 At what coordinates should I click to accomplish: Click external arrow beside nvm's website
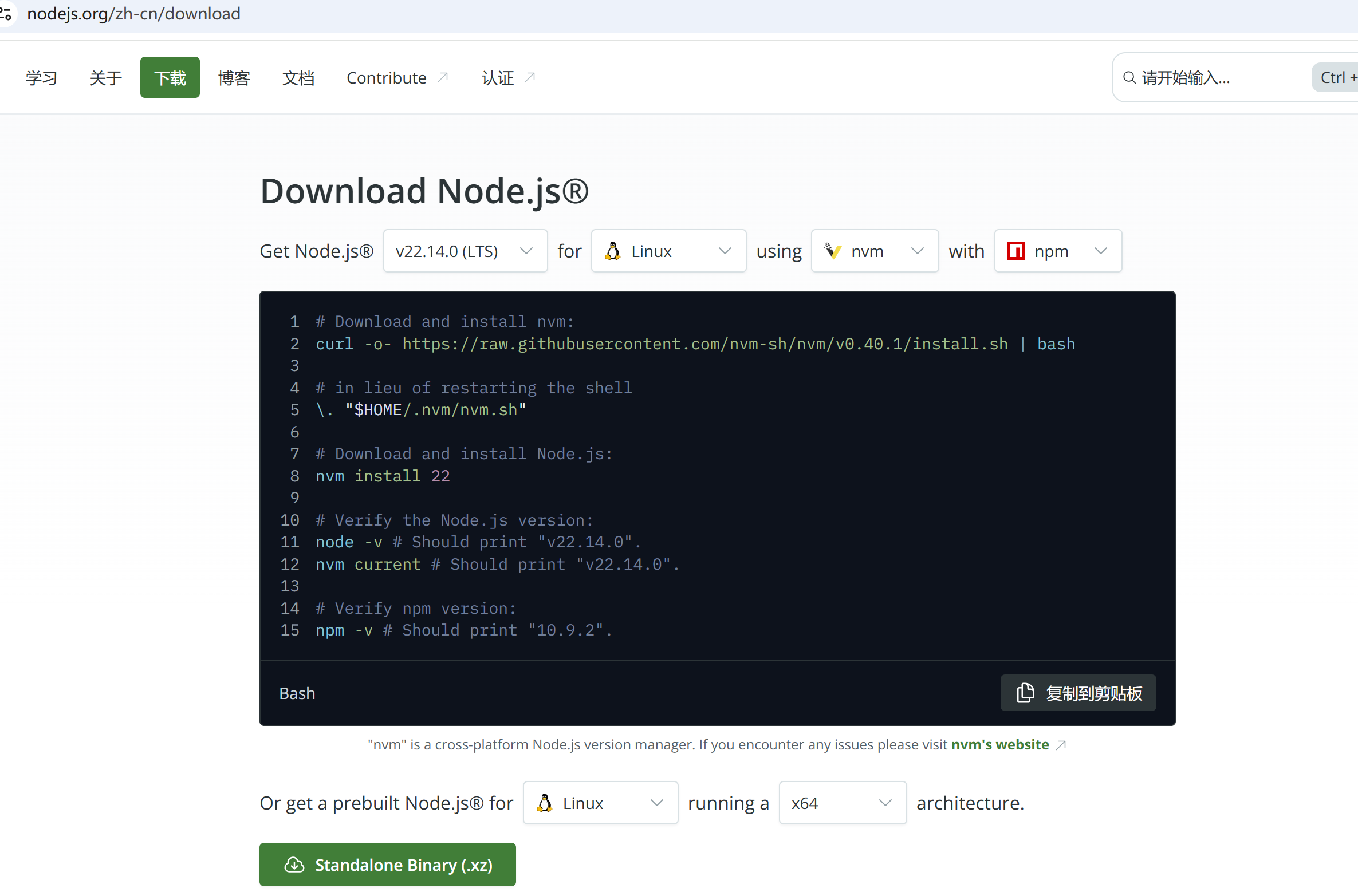pos(1061,745)
